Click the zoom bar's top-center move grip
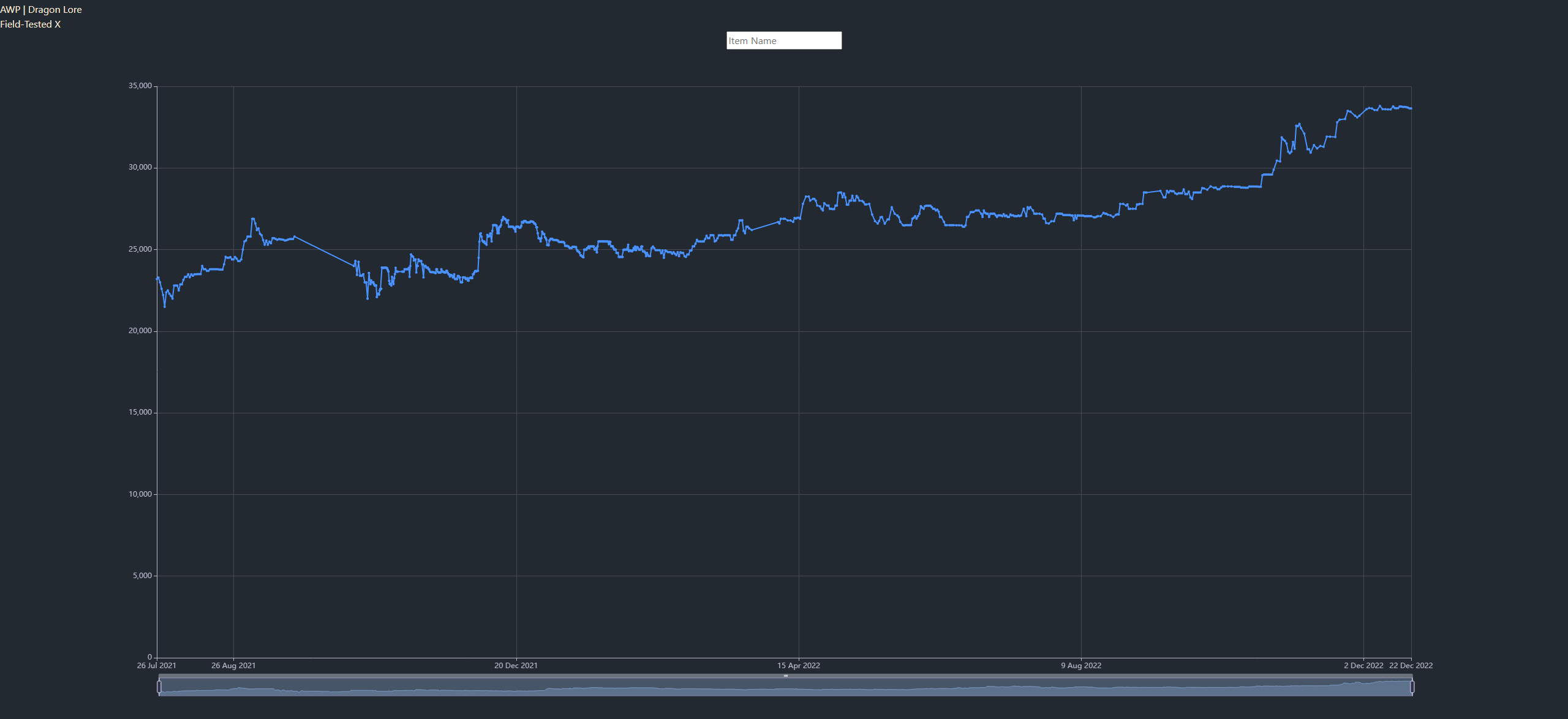1568x719 pixels. coord(785,676)
